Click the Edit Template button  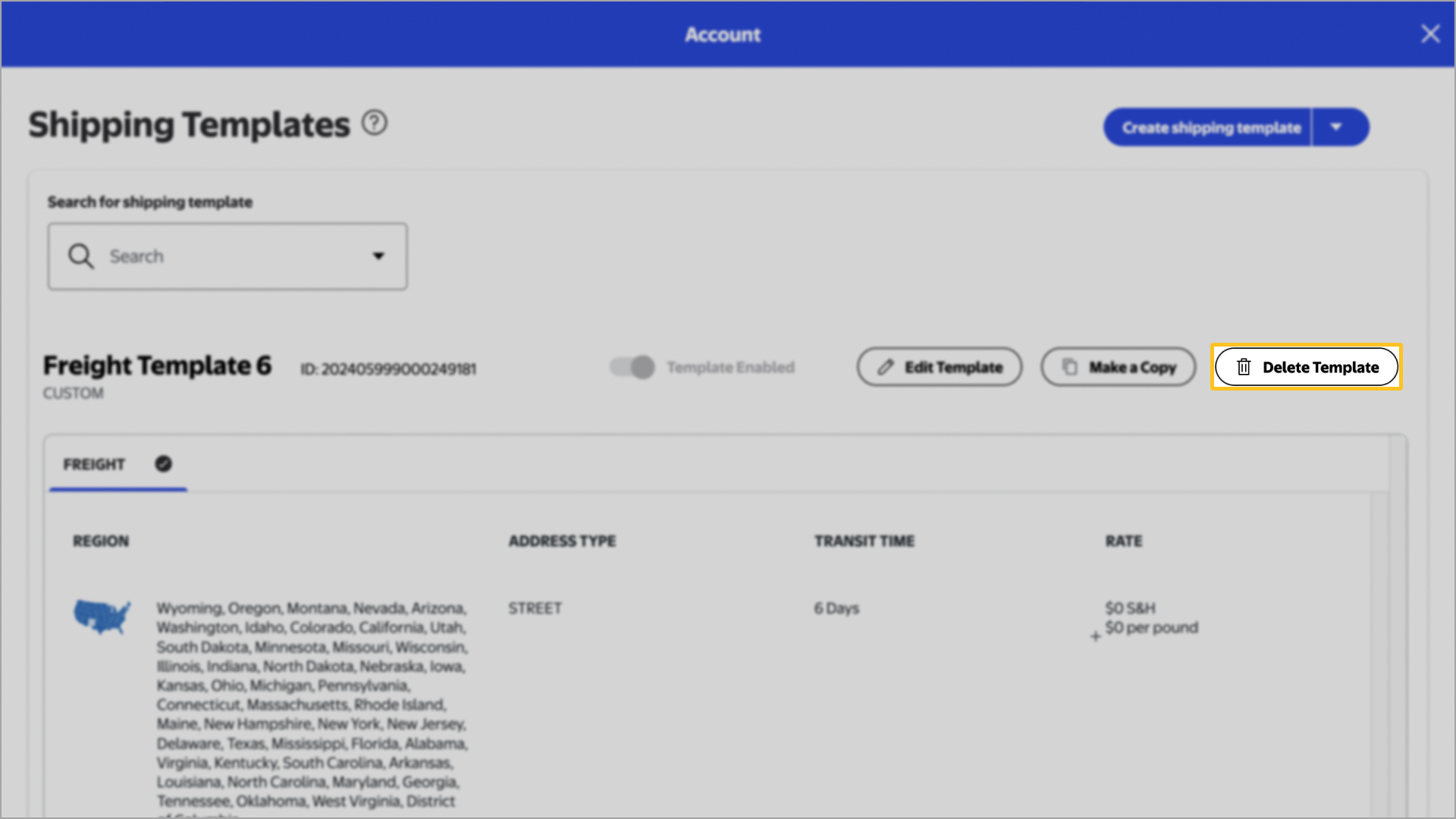pyautogui.click(x=939, y=367)
